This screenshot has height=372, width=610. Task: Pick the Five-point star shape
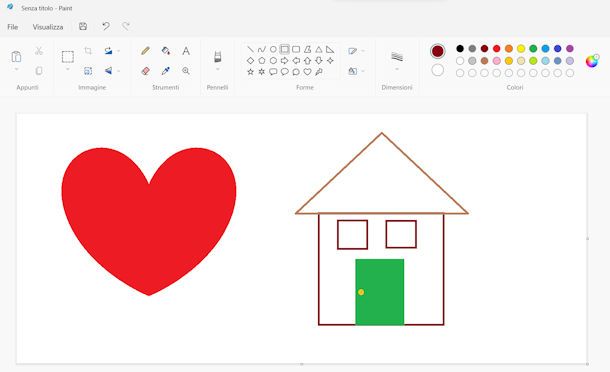coord(250,72)
